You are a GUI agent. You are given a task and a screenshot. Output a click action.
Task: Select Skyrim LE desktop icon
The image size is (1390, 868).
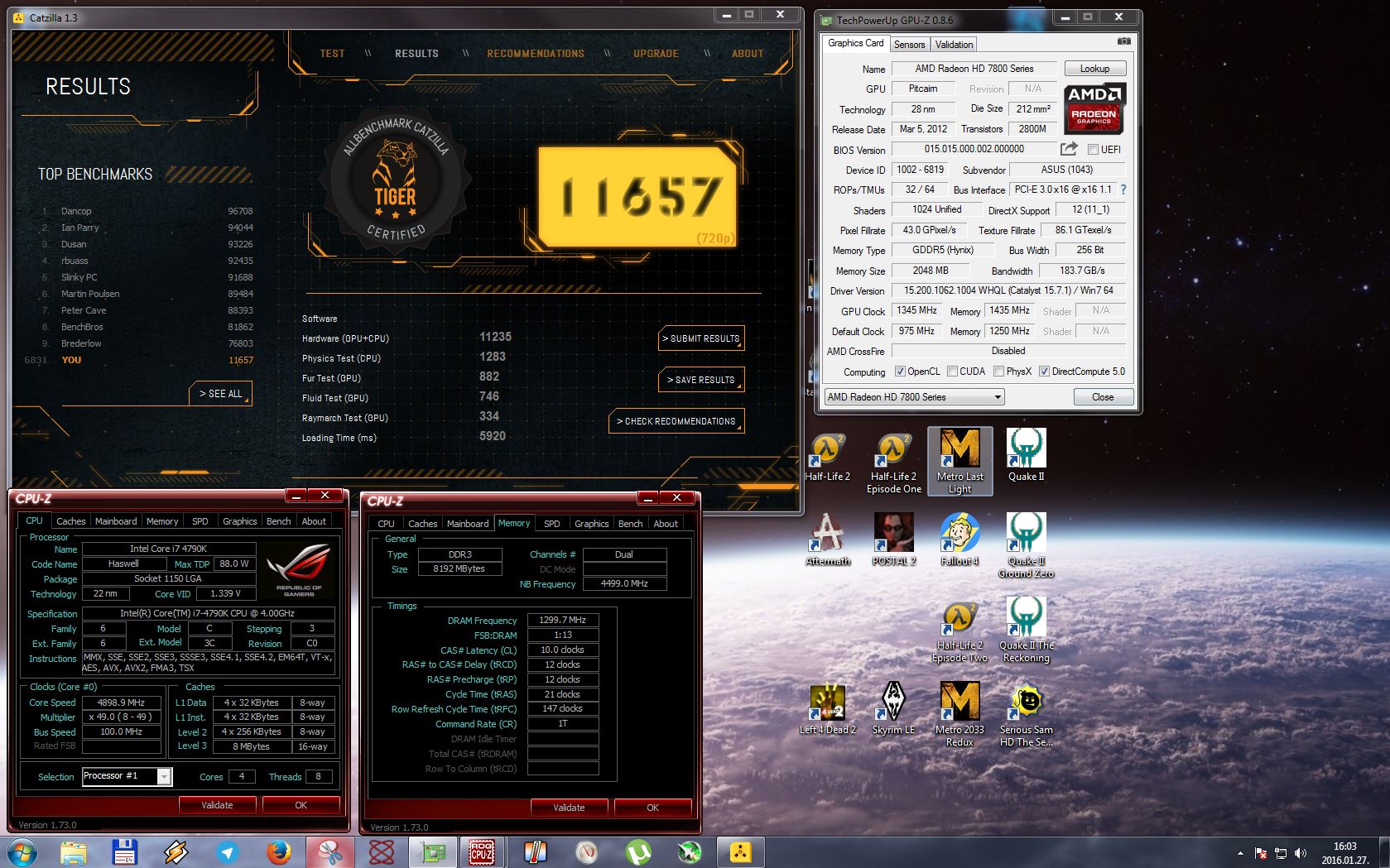click(893, 708)
